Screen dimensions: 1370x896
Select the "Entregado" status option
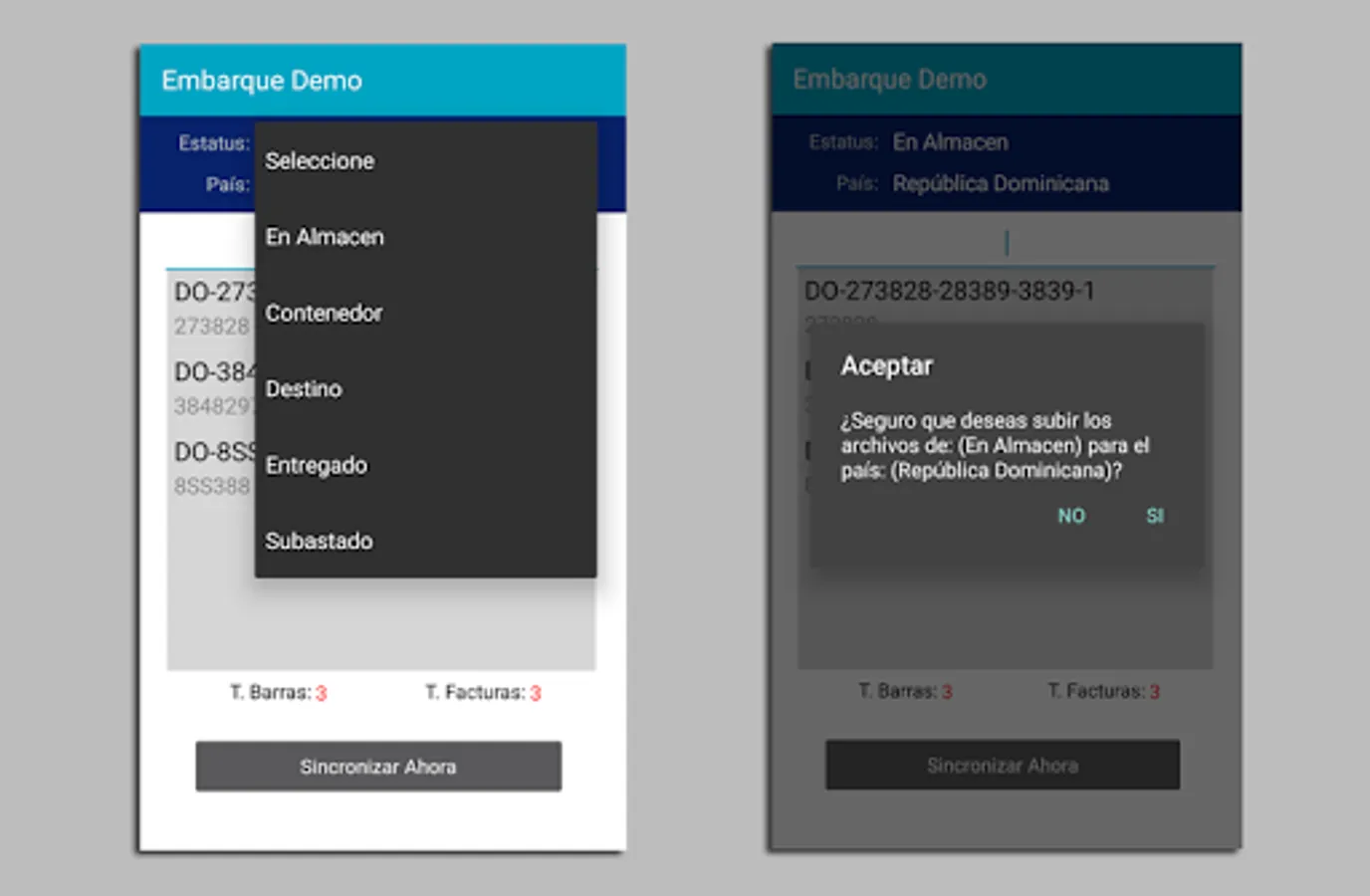(x=317, y=465)
